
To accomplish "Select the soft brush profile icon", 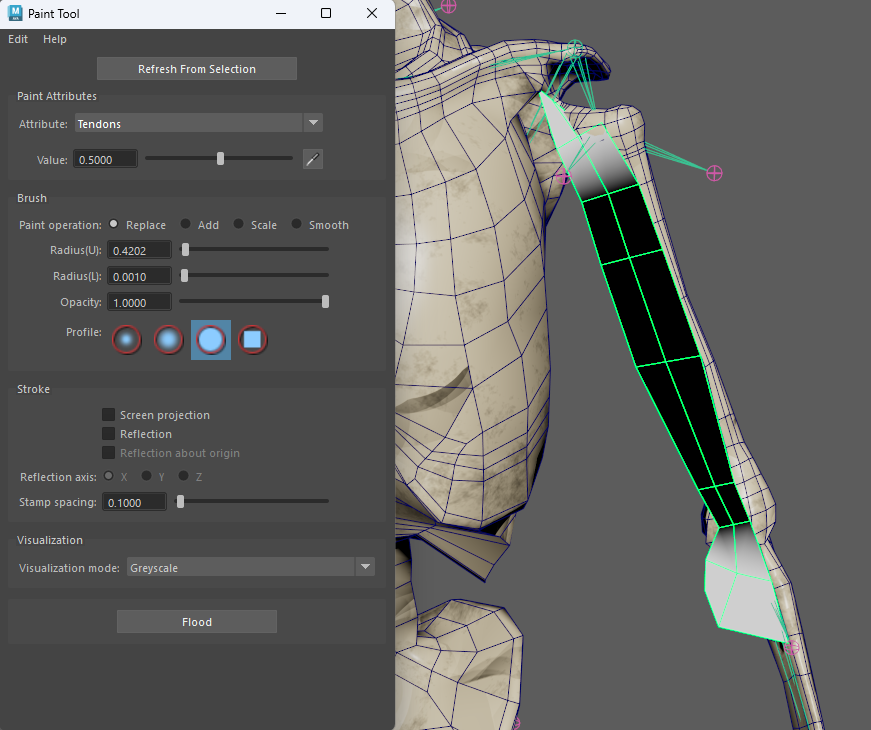I will (x=169, y=340).
